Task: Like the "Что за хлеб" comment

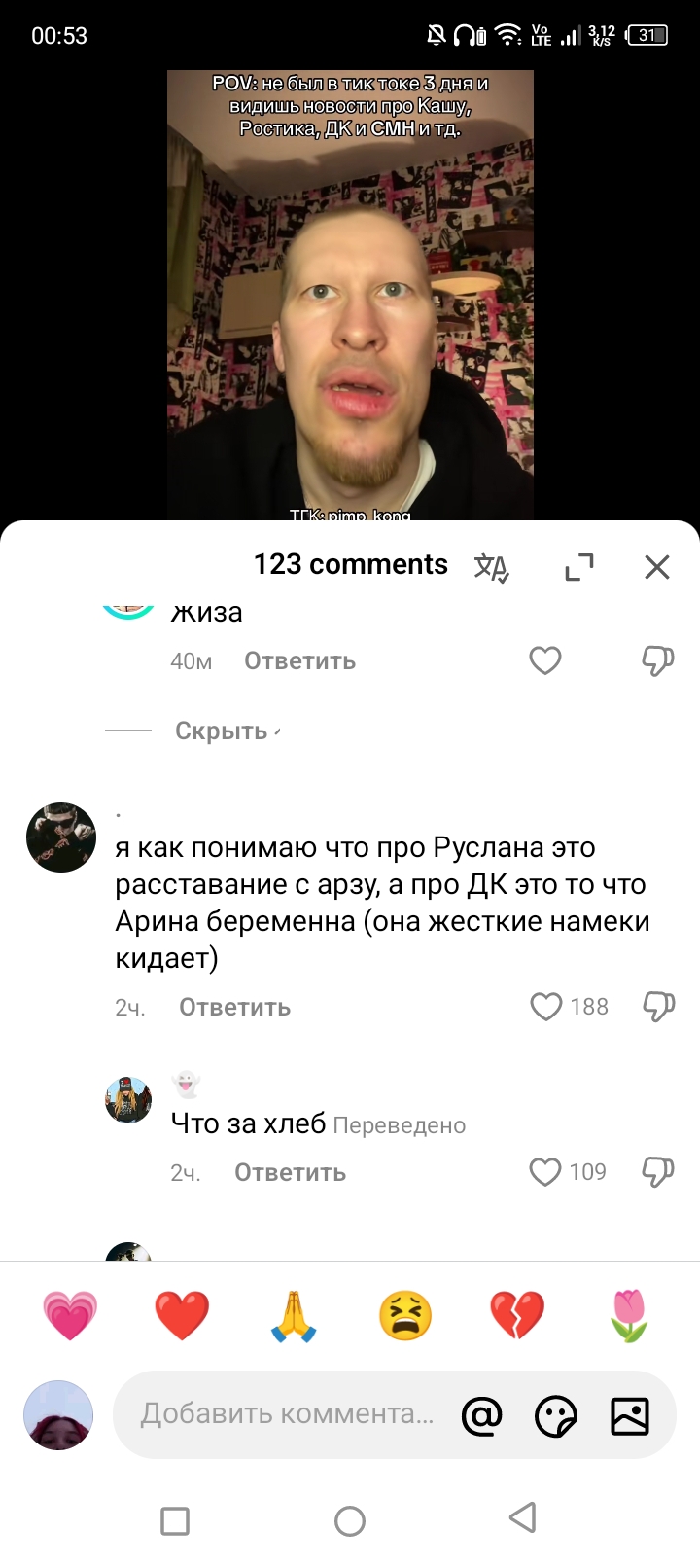Action: [x=545, y=1172]
